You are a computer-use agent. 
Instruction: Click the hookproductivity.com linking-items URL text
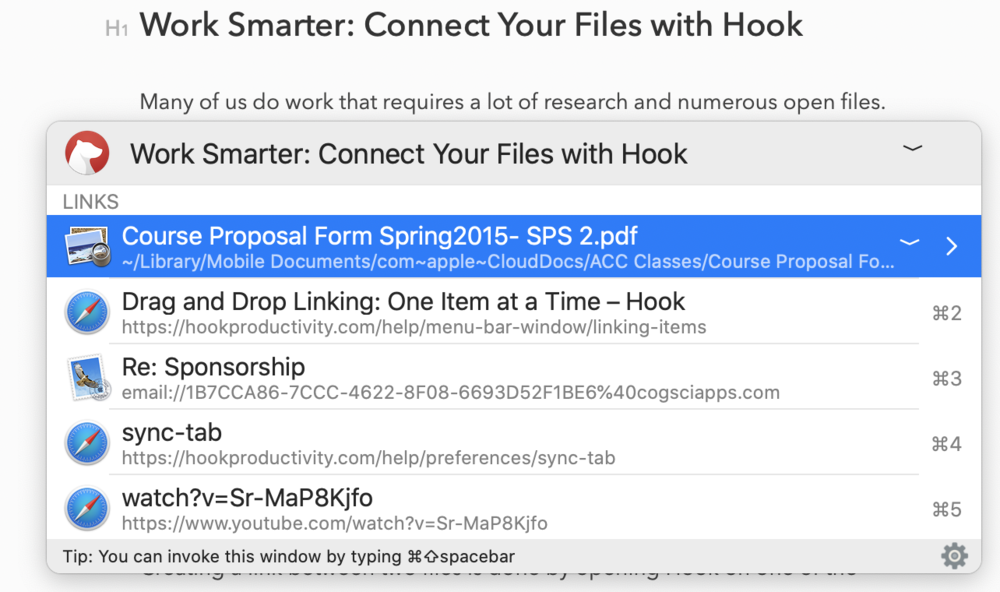pos(414,327)
